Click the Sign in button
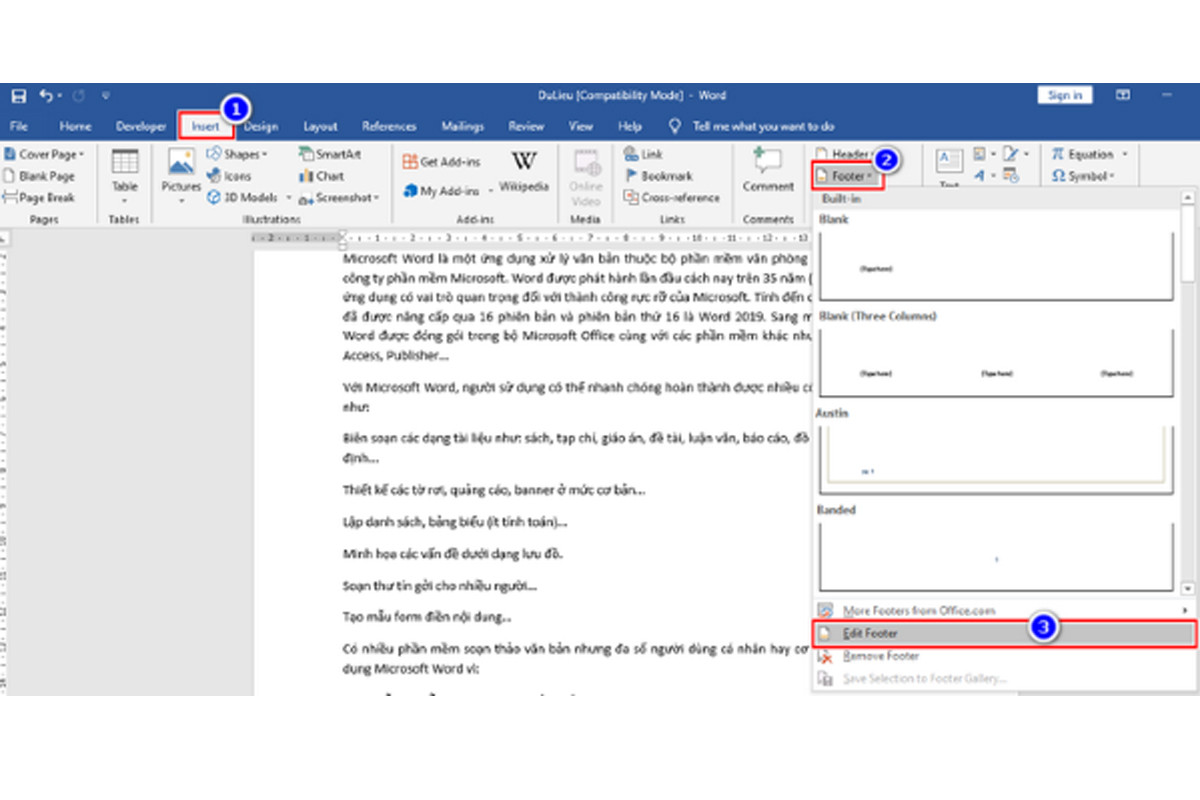 pyautogui.click(x=1065, y=95)
